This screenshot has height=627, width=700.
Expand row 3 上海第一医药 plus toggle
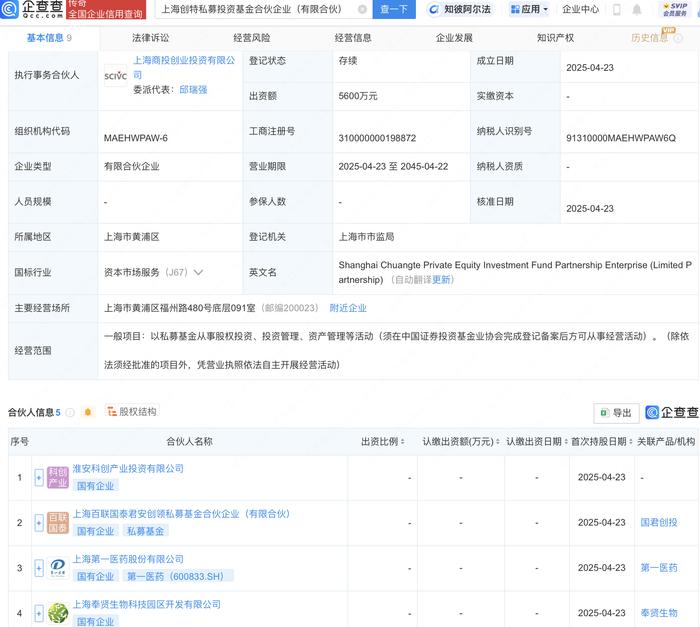(39, 568)
